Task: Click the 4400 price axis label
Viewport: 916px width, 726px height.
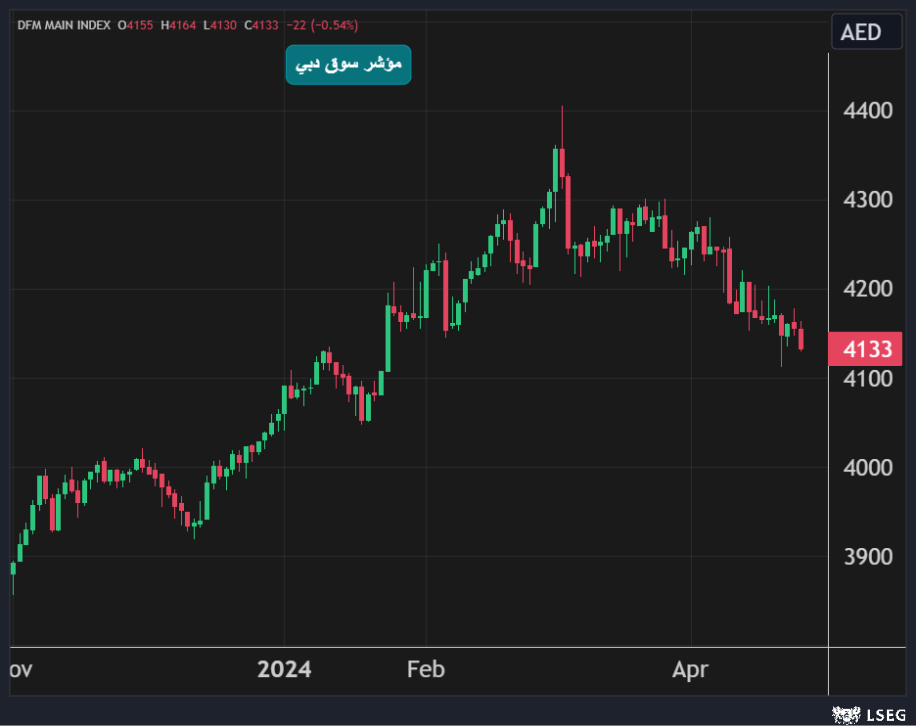Action: tap(867, 110)
